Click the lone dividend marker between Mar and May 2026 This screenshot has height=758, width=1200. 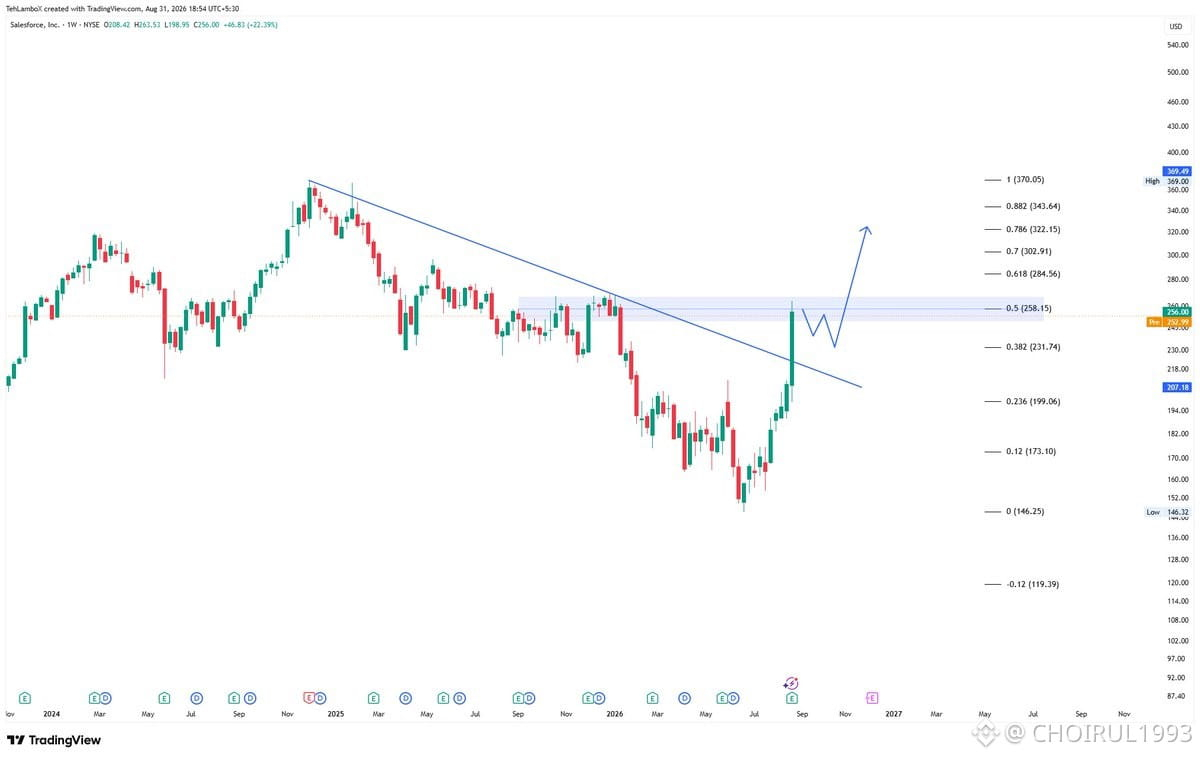685,698
